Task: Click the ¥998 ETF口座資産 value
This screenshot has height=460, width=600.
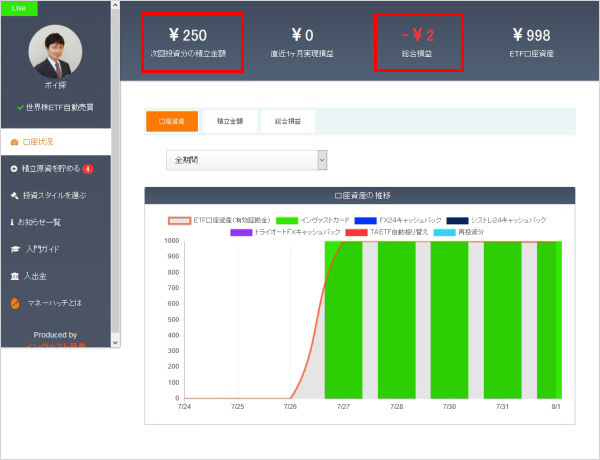Action: 532,35
